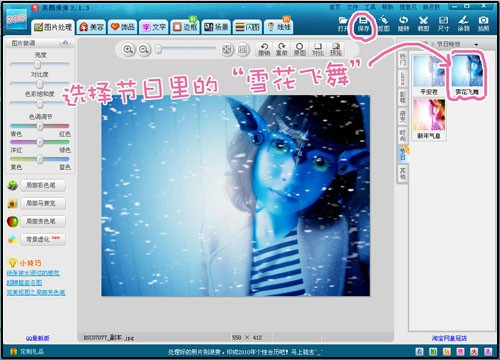
Task: Click the 亮度 brightness slider handle
Action: [38, 64]
